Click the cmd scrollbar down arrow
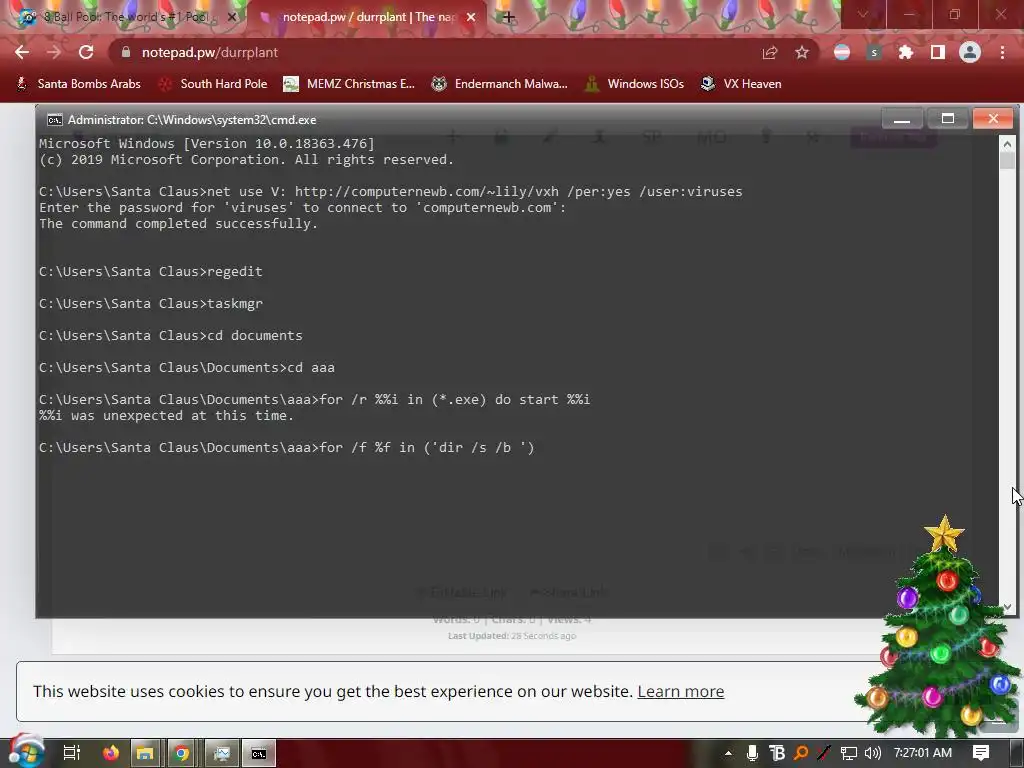The height and width of the screenshot is (768, 1024). (x=1007, y=607)
